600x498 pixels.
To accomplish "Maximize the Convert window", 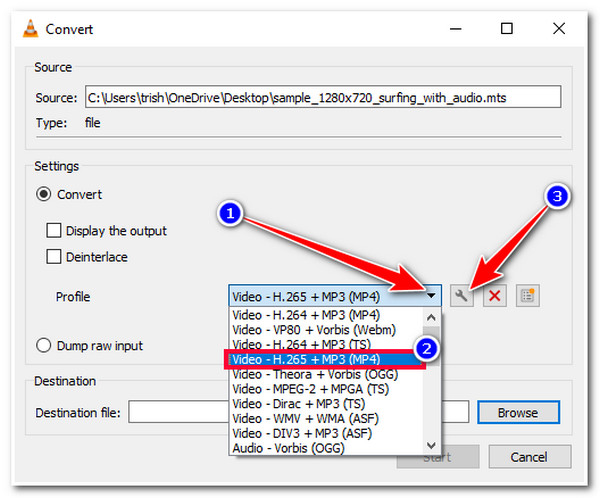I will (507, 29).
